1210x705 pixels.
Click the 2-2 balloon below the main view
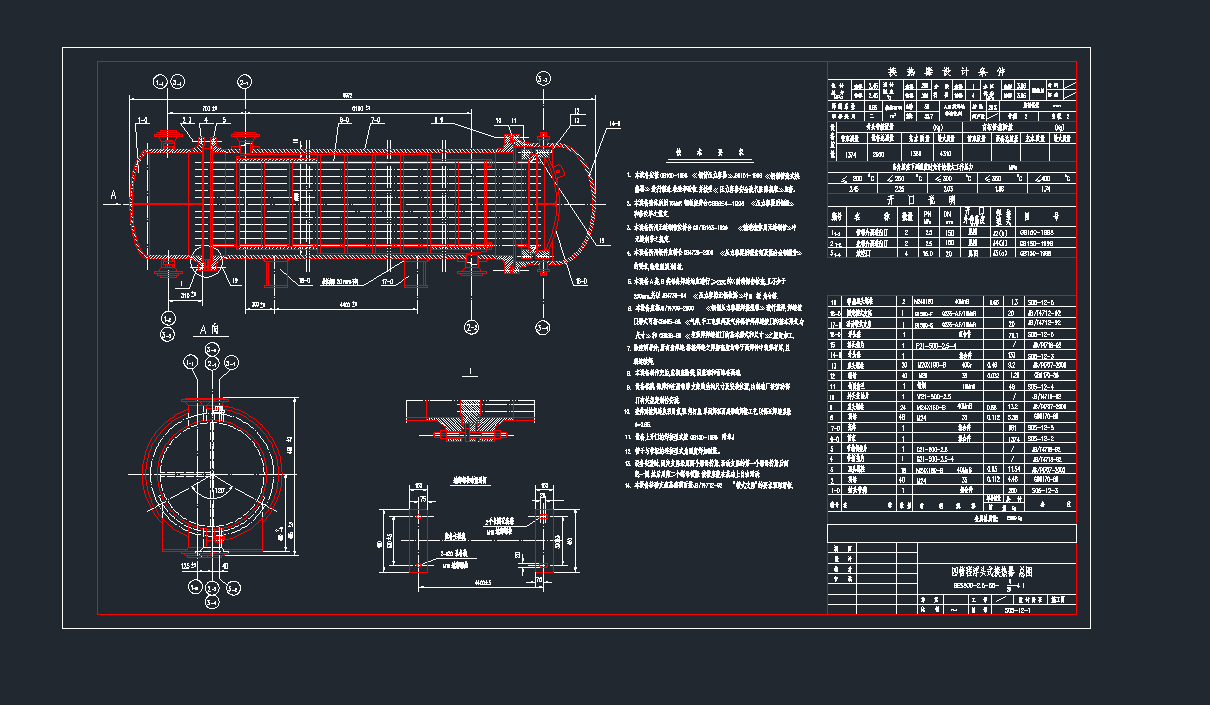(471, 326)
